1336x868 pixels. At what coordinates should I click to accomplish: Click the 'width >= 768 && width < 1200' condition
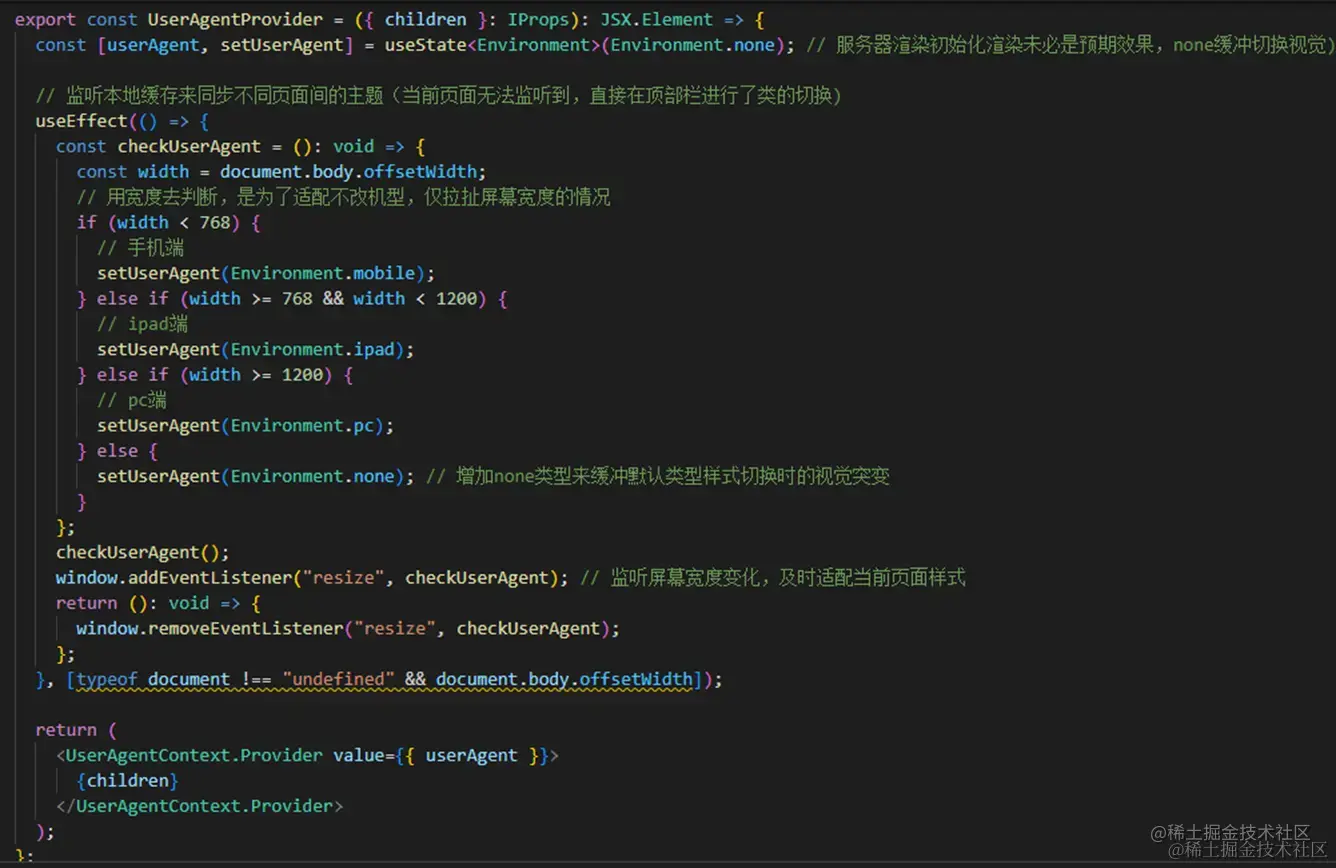(x=333, y=299)
